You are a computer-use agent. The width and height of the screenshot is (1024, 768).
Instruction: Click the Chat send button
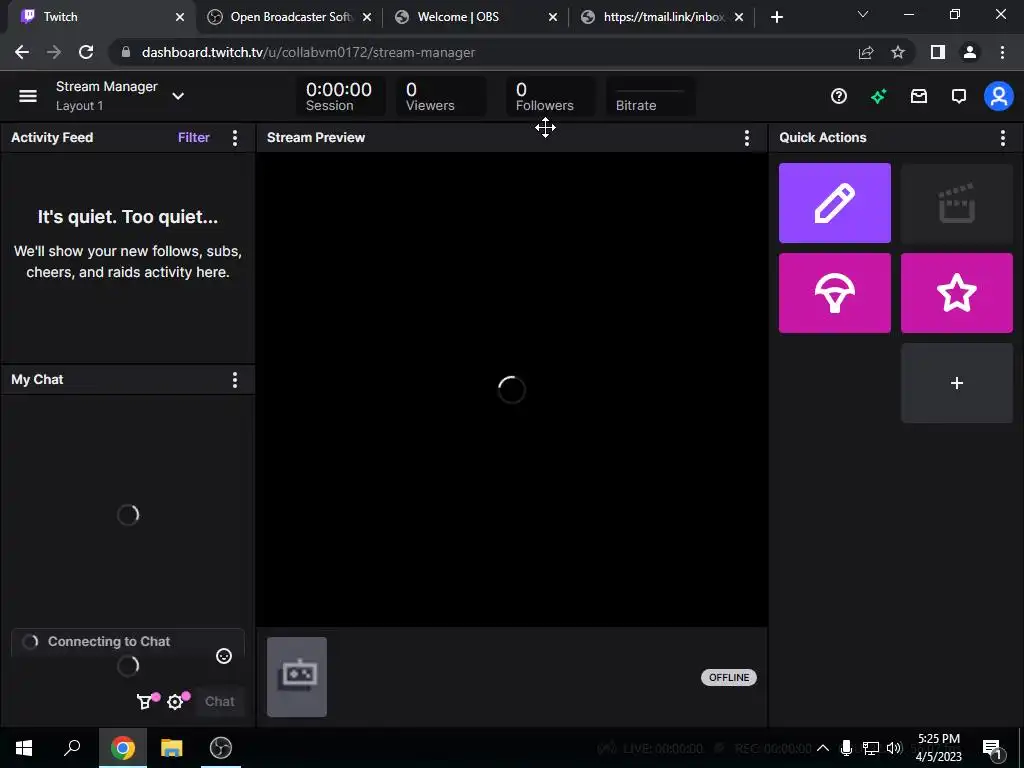220,701
